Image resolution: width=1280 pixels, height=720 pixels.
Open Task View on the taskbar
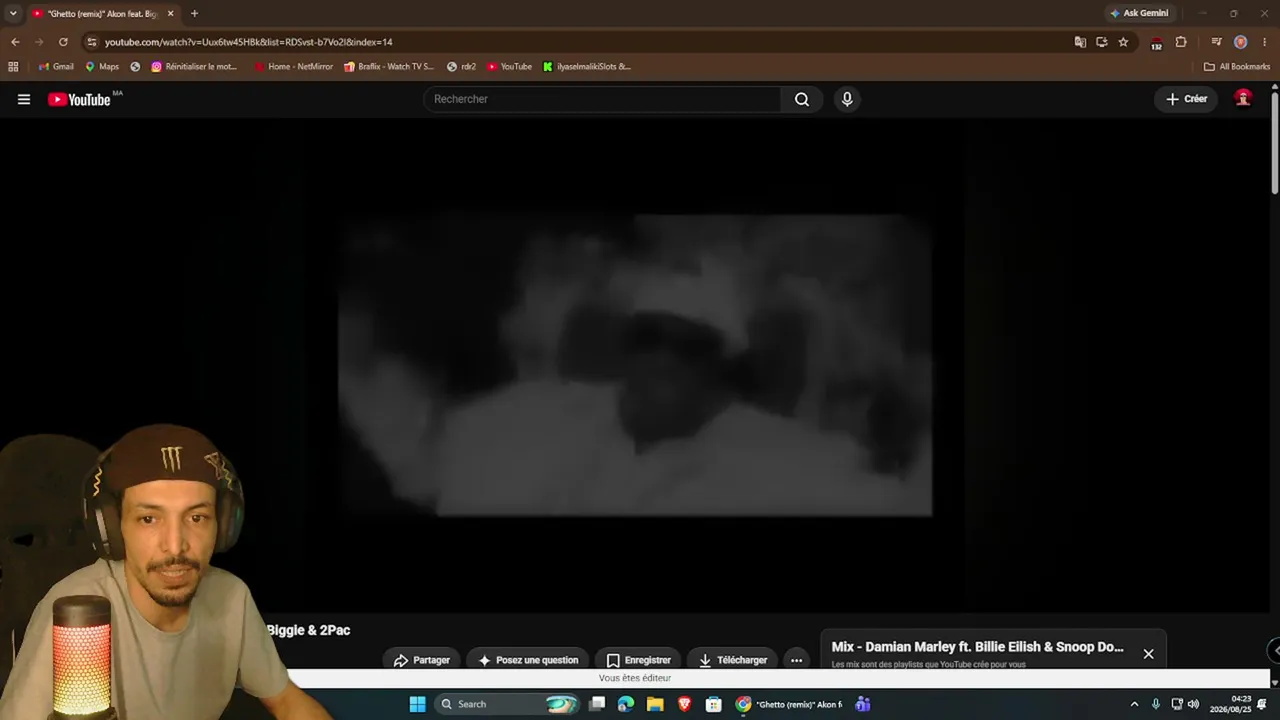[597, 704]
